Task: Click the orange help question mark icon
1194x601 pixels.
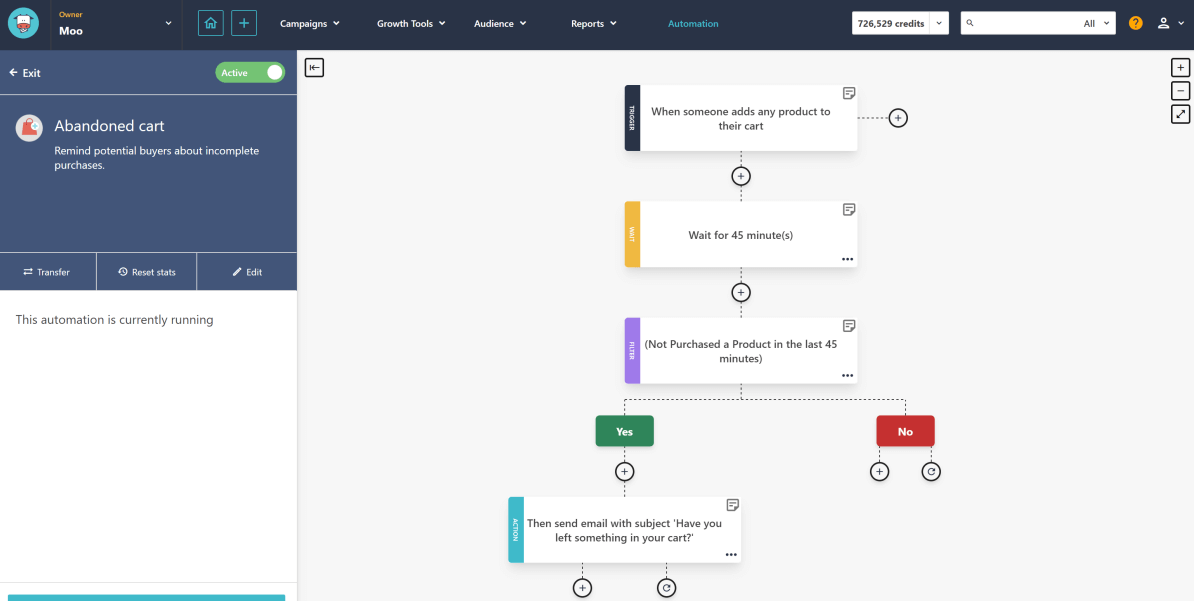Action: (x=1135, y=22)
